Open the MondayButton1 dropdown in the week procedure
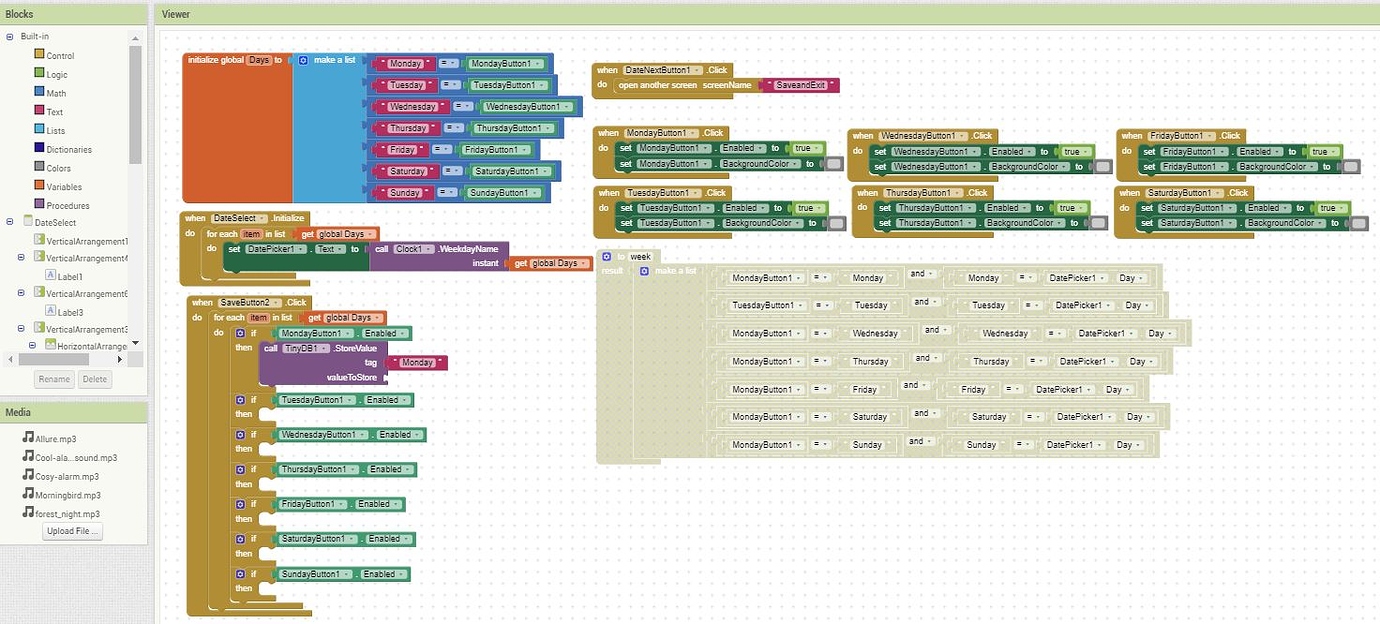 coord(778,277)
